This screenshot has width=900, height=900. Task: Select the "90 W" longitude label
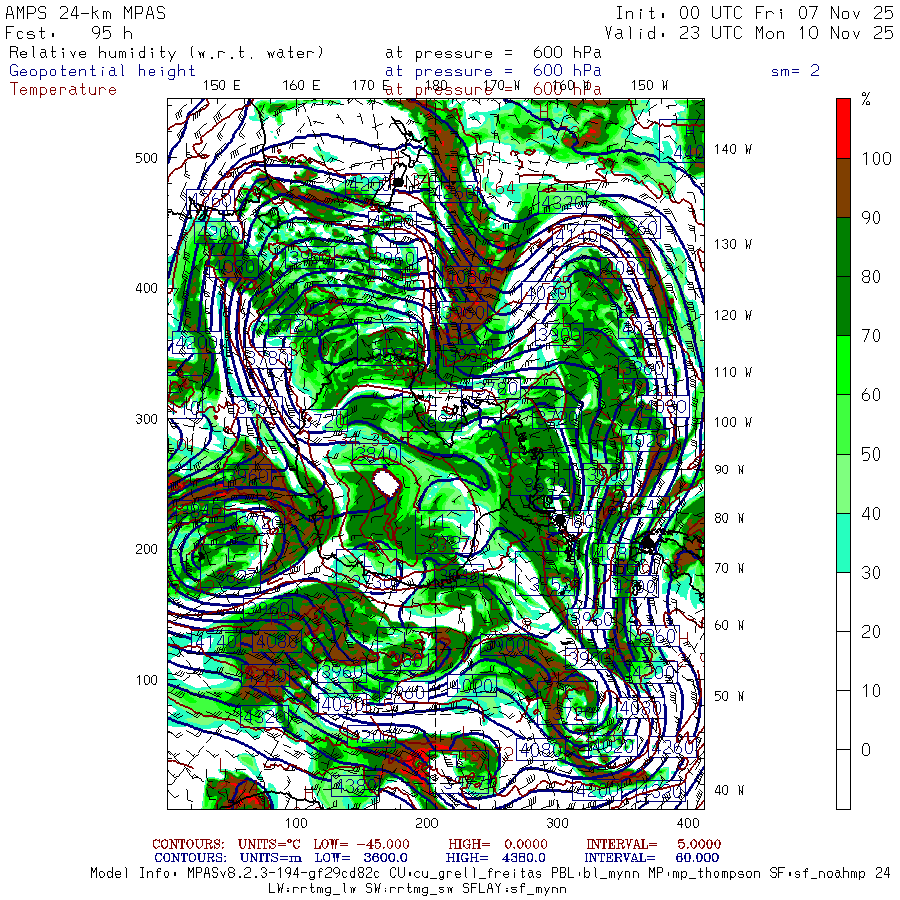729,470
